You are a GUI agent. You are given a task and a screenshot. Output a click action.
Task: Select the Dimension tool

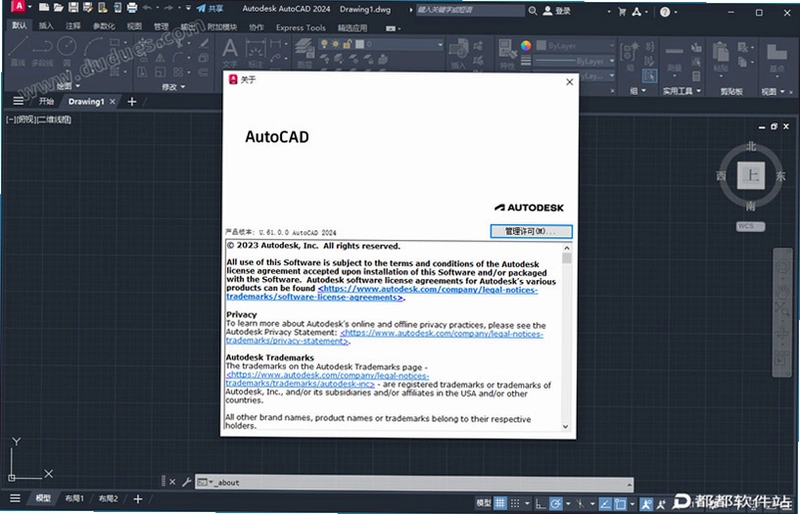coord(255,52)
